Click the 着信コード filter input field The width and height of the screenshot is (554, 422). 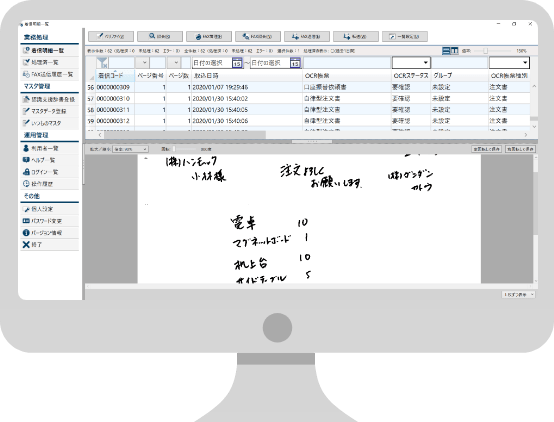coord(121,63)
